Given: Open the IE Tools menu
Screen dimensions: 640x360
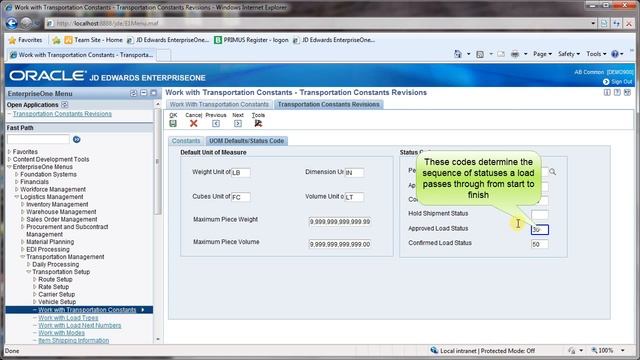Looking at the screenshot, I should click(596, 54).
